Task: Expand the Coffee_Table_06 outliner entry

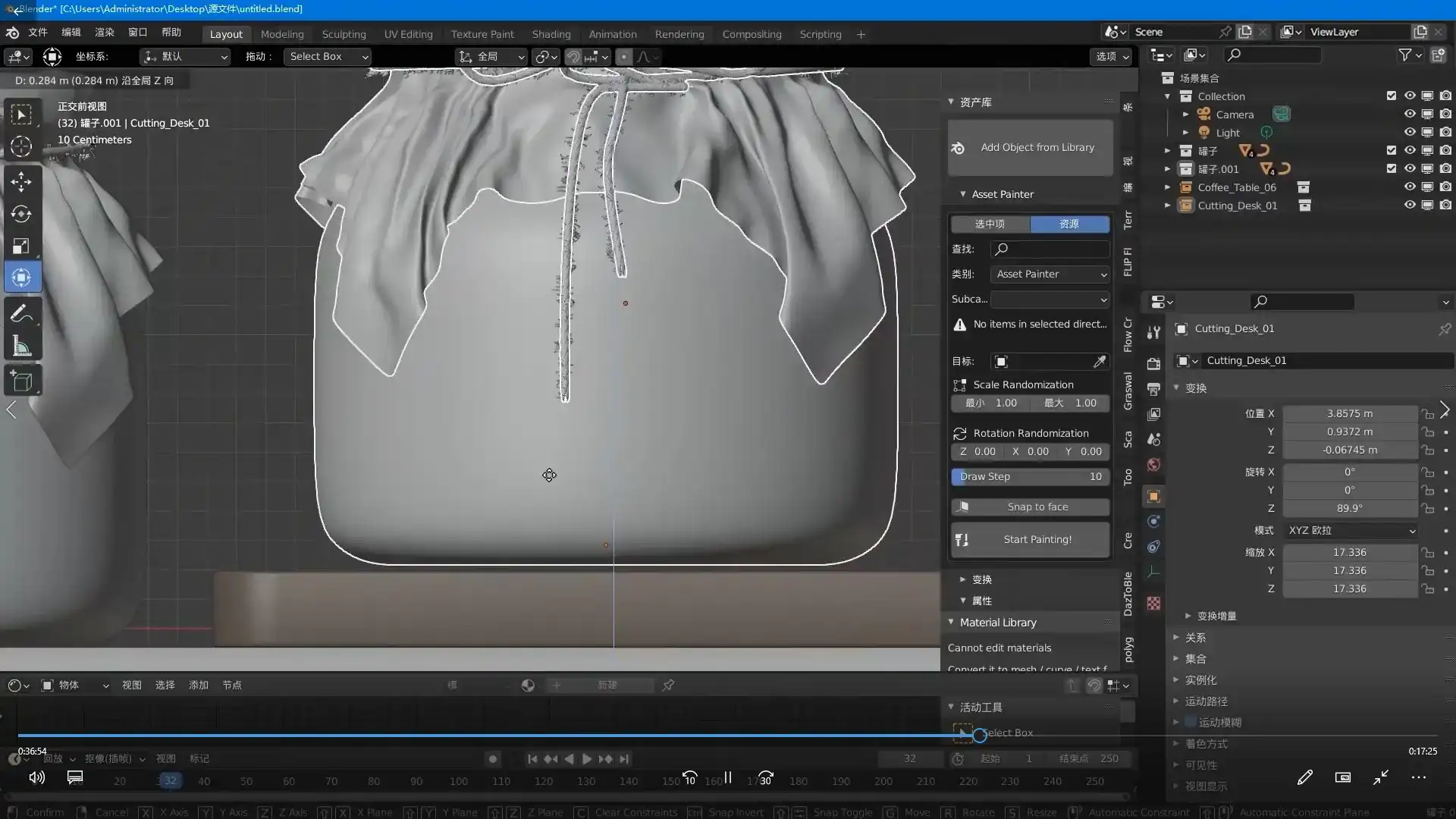Action: pos(1168,187)
